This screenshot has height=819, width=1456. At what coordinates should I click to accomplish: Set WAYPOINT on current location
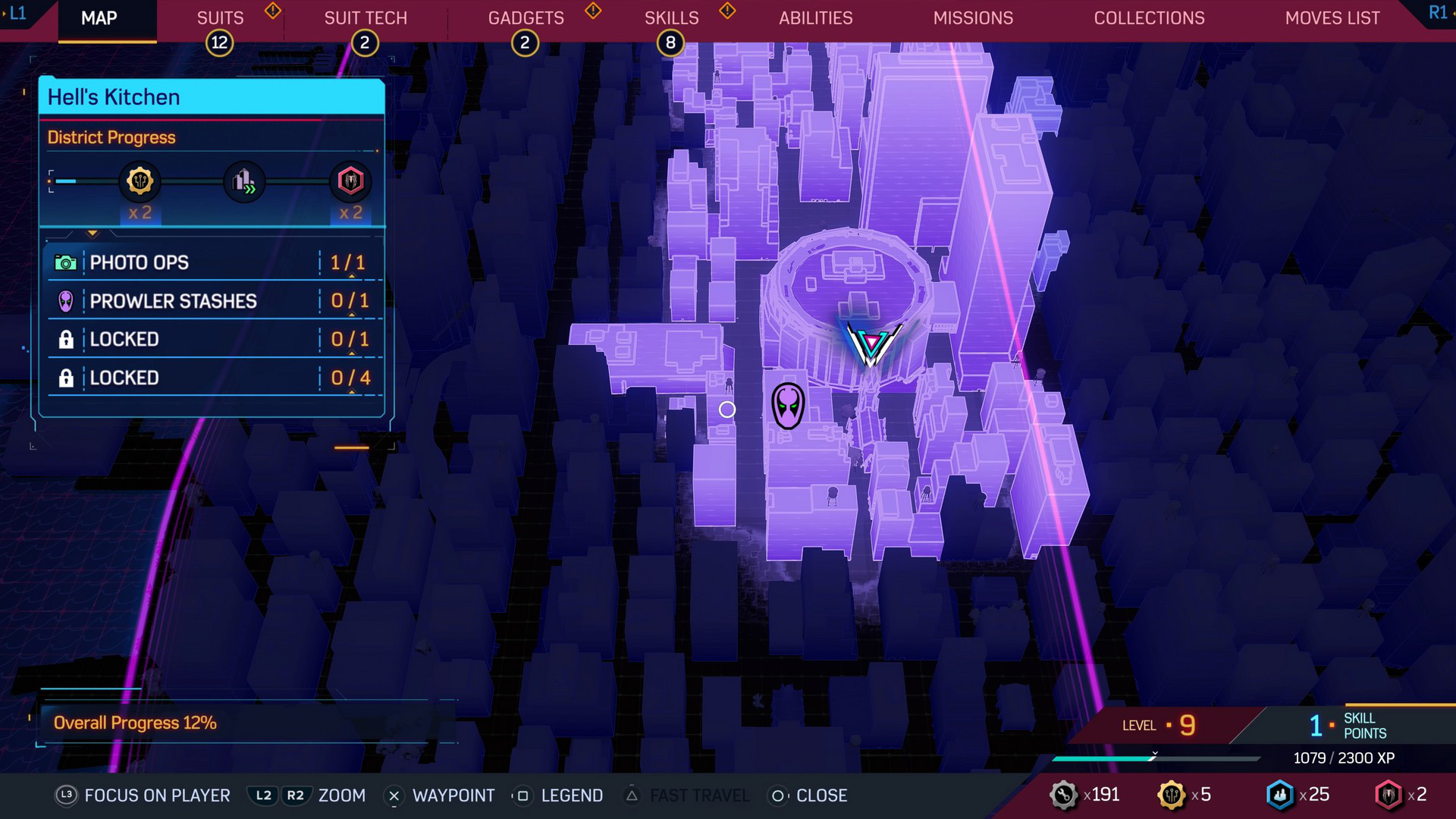click(x=728, y=409)
